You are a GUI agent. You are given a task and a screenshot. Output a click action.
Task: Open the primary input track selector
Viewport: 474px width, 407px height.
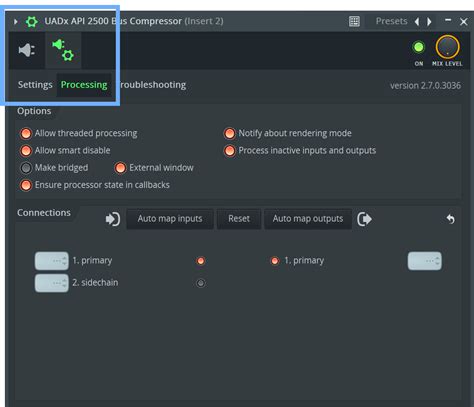52,261
